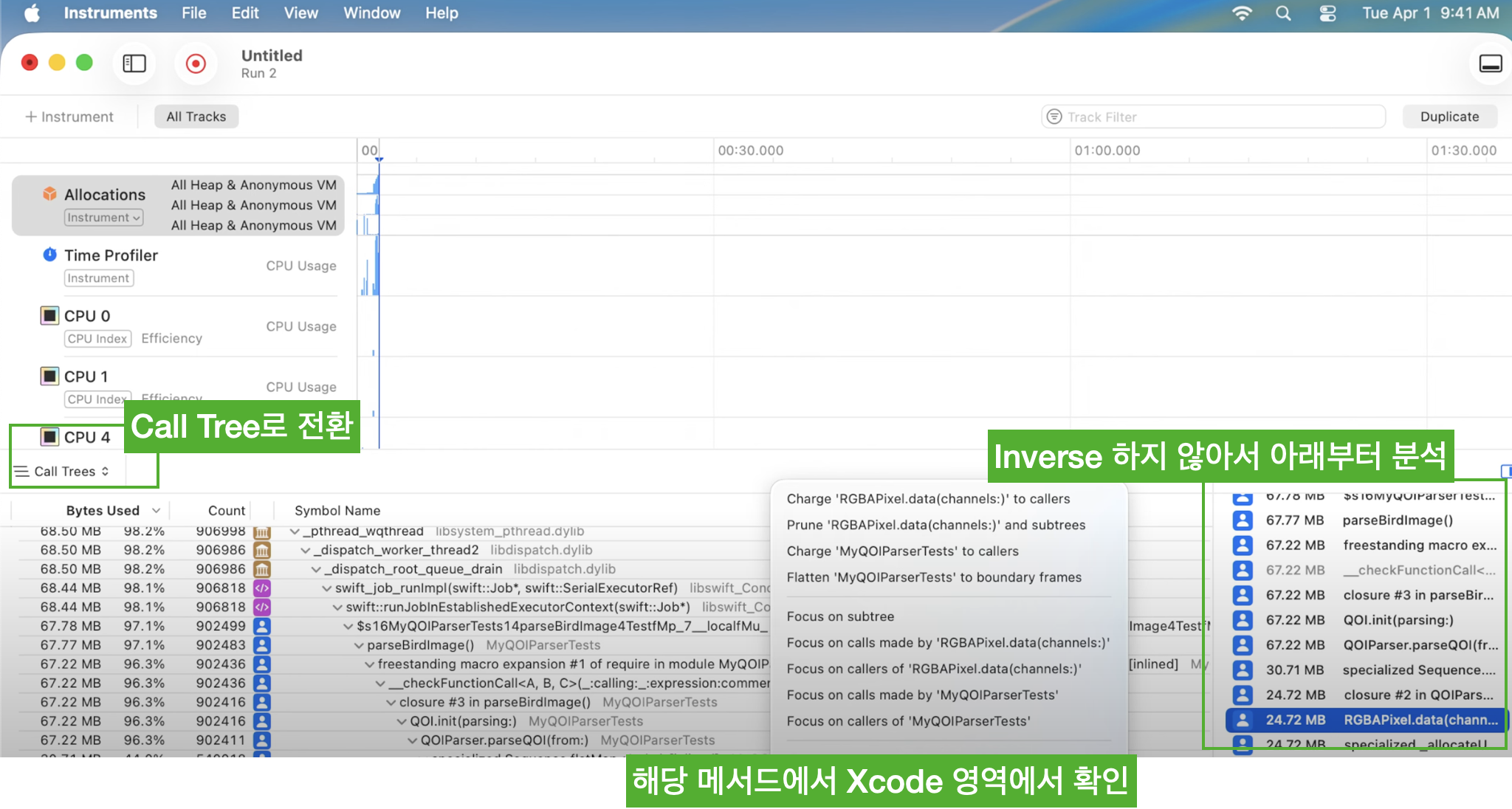Click user icon beside parseBirdImage() 67.77 MB
1512x809 pixels.
pyautogui.click(x=1243, y=520)
